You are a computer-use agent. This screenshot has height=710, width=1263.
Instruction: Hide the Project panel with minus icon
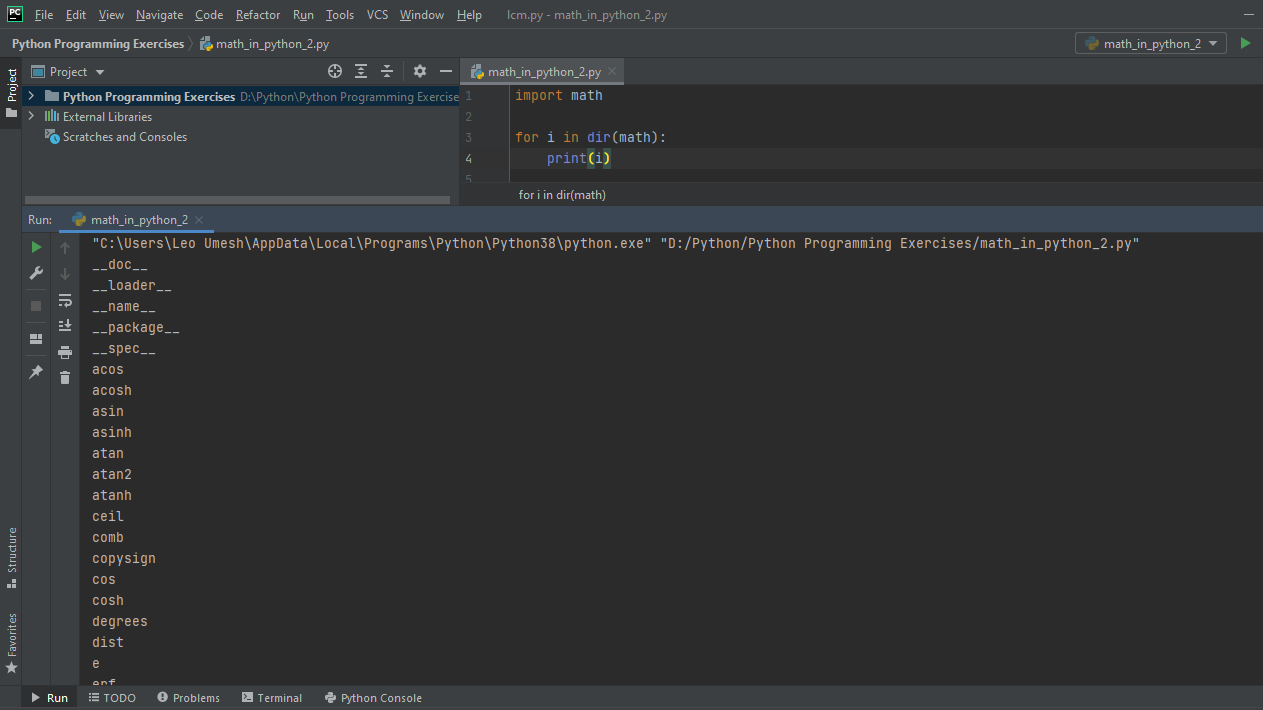[444, 71]
